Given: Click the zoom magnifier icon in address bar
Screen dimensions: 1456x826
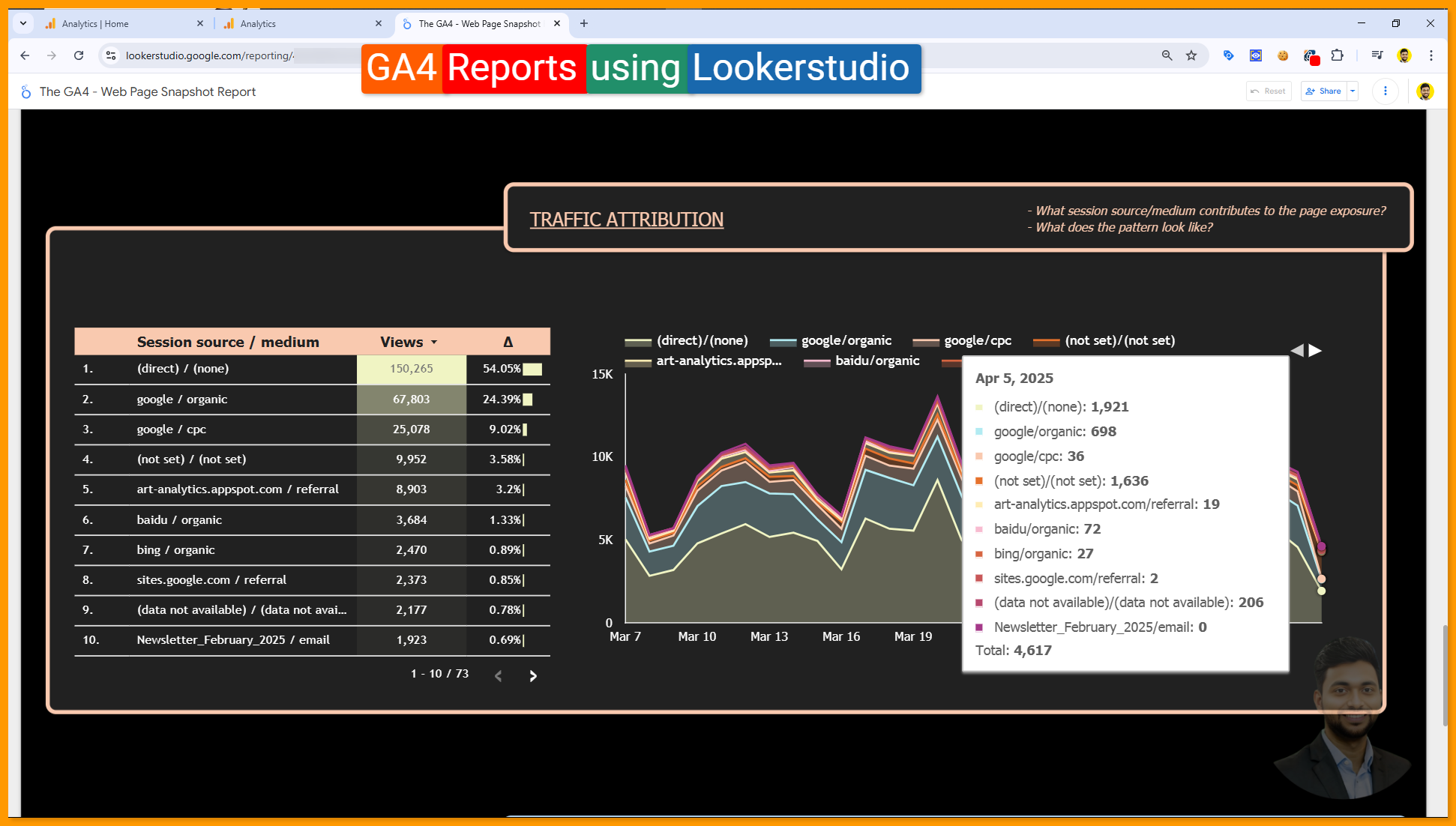Looking at the screenshot, I should click(1167, 55).
